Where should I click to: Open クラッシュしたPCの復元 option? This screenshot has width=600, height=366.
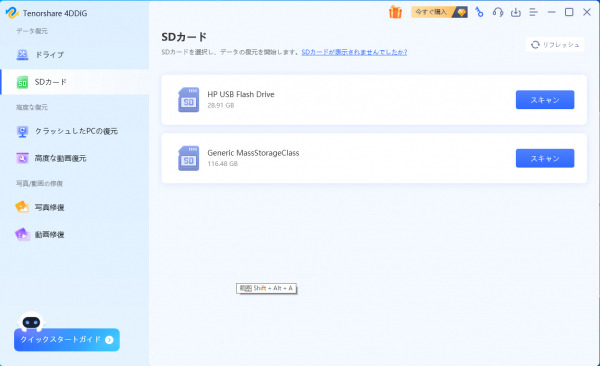[75, 131]
